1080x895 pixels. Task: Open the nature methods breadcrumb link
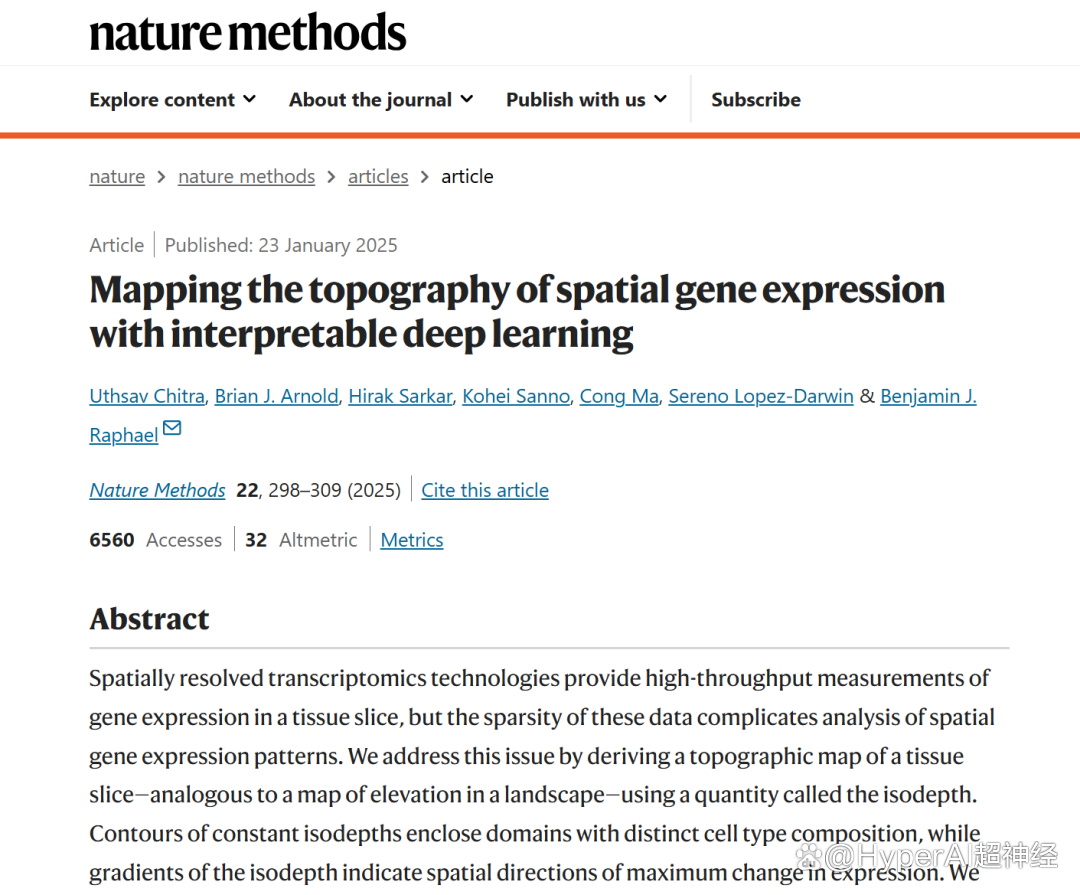click(247, 177)
